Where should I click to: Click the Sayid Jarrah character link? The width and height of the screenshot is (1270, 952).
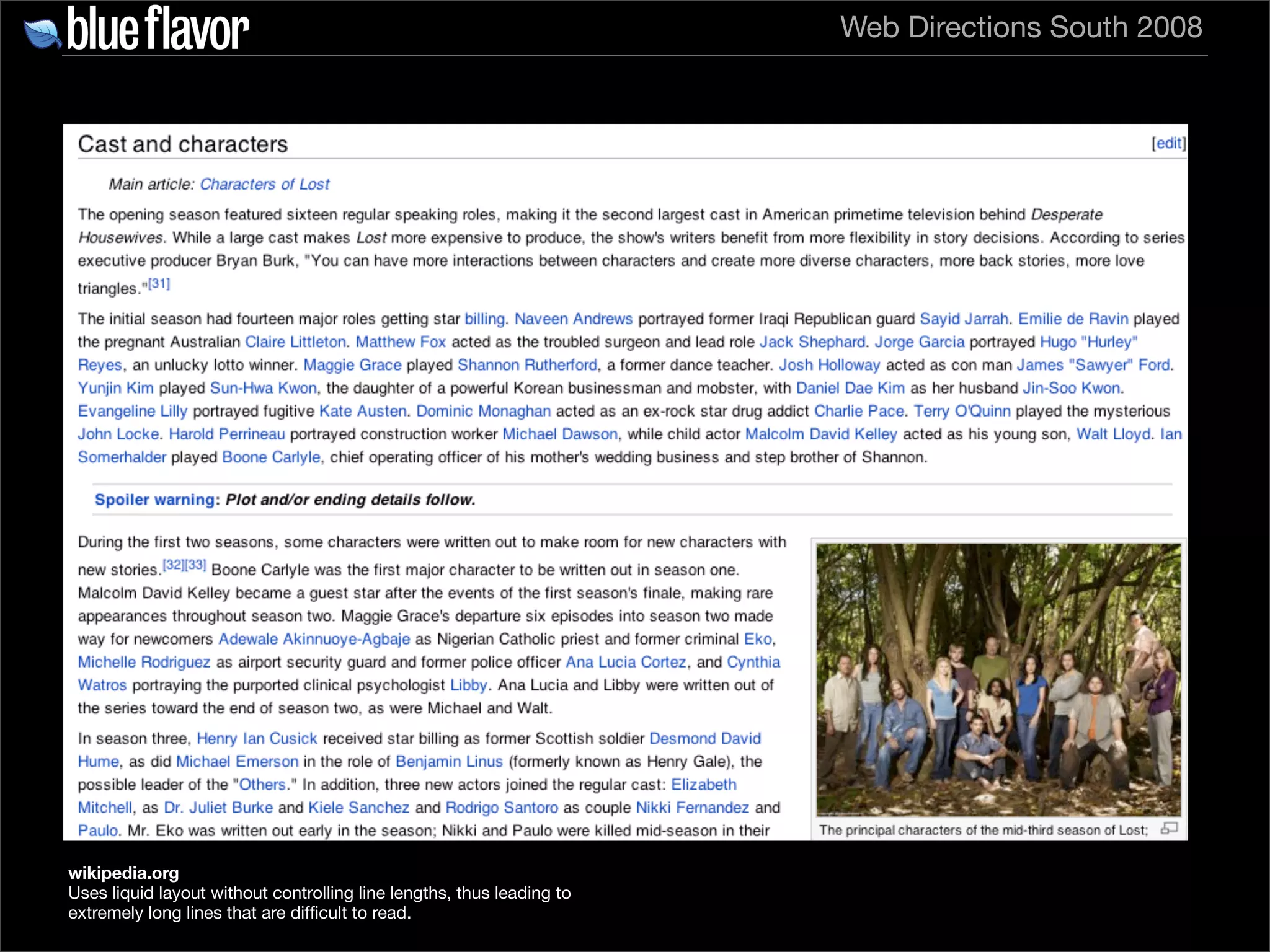[x=964, y=319]
